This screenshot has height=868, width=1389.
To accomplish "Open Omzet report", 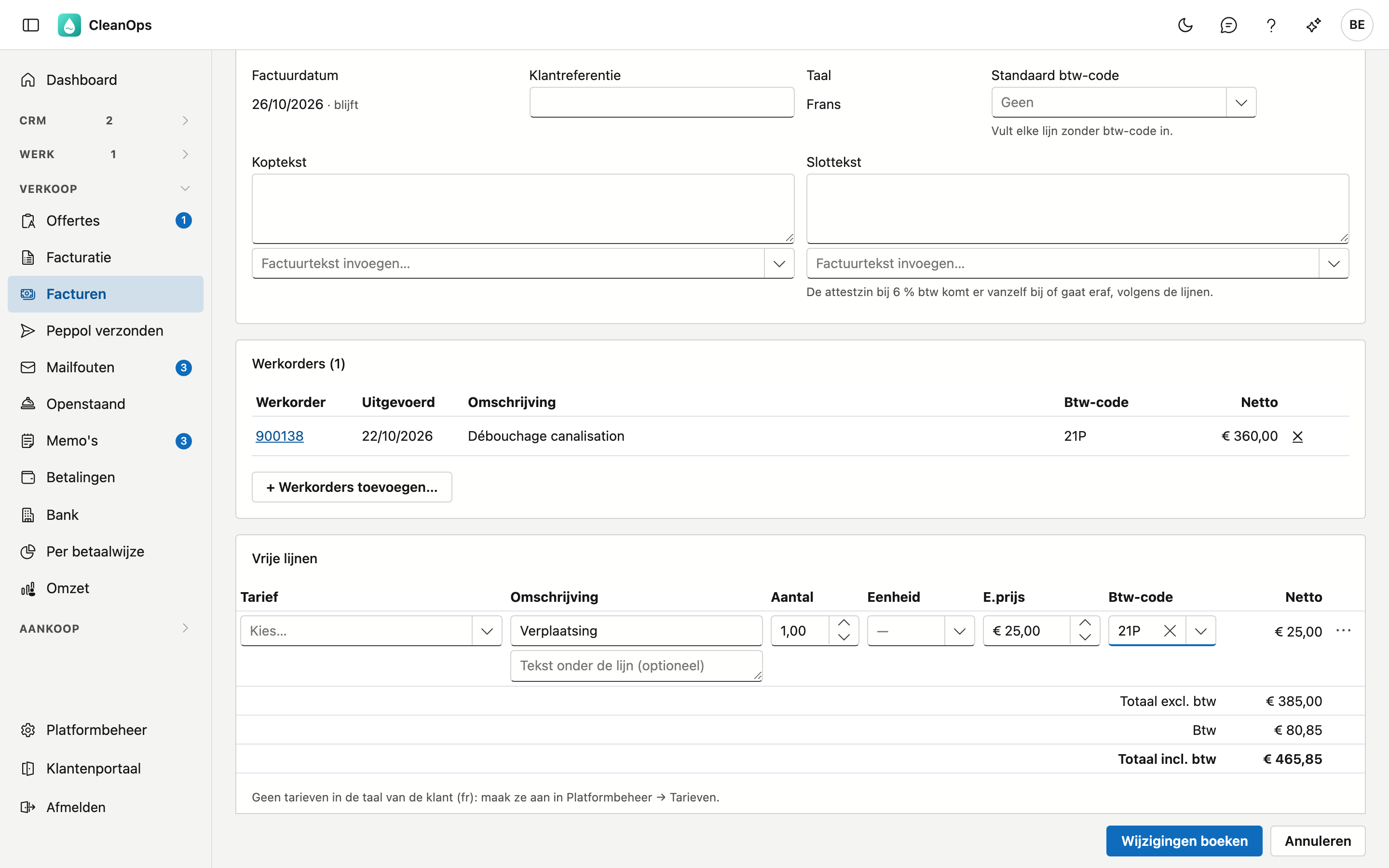I will coord(106,588).
